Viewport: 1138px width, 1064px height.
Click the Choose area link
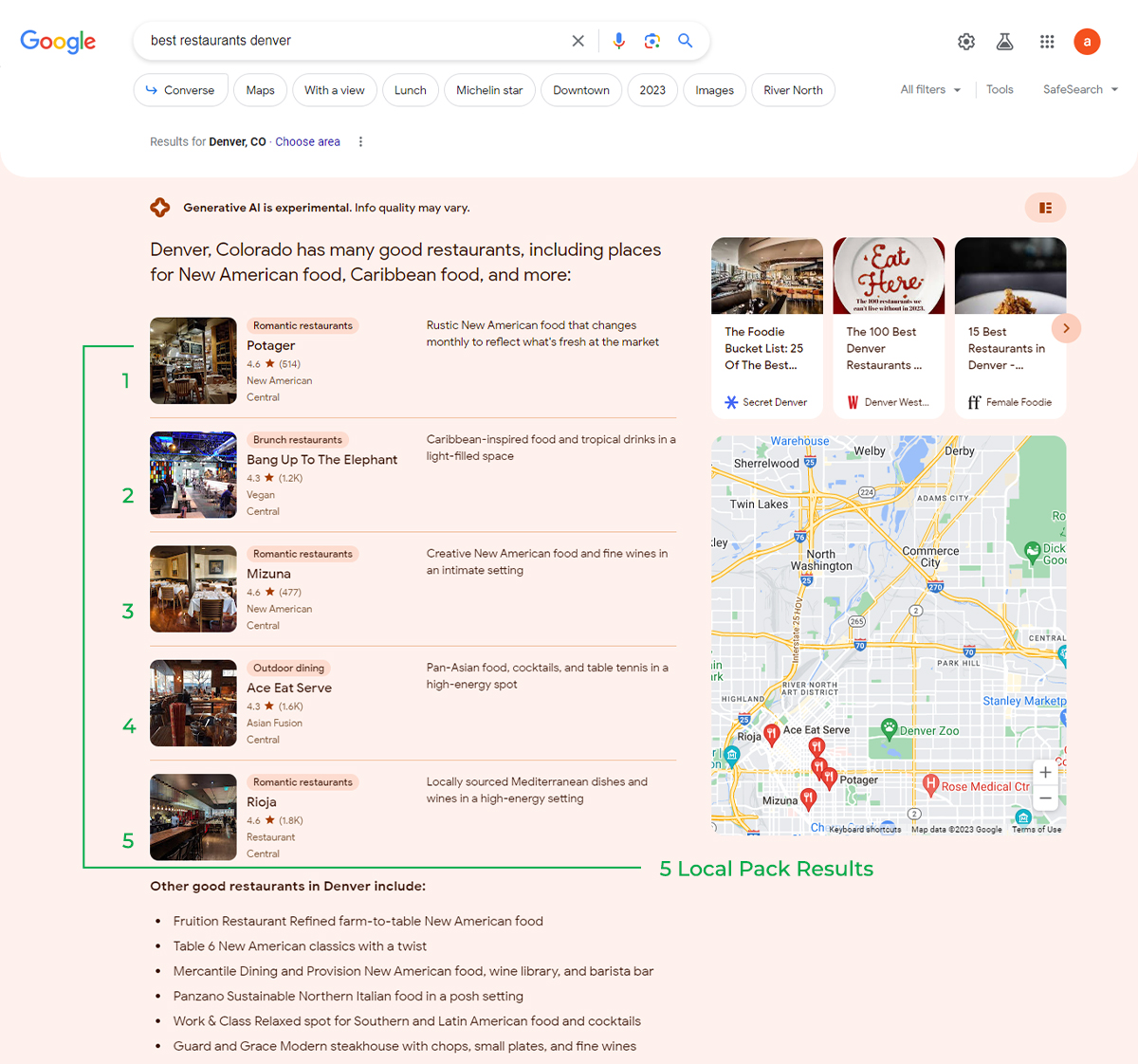tap(308, 142)
